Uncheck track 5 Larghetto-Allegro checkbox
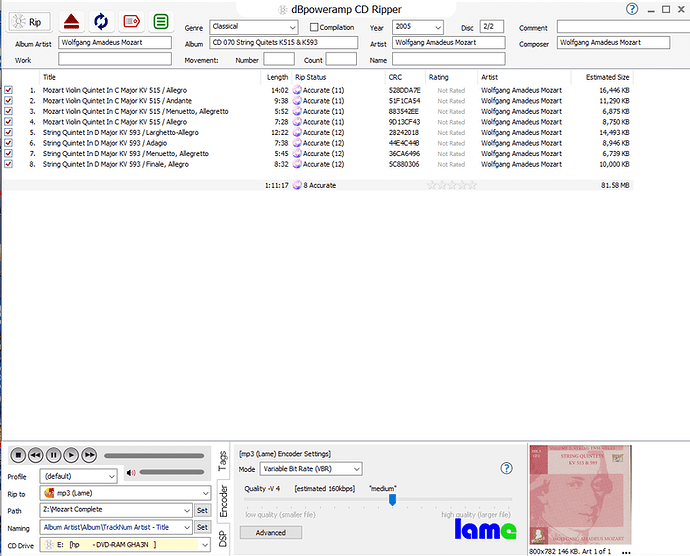The height and width of the screenshot is (556, 690). (8, 132)
